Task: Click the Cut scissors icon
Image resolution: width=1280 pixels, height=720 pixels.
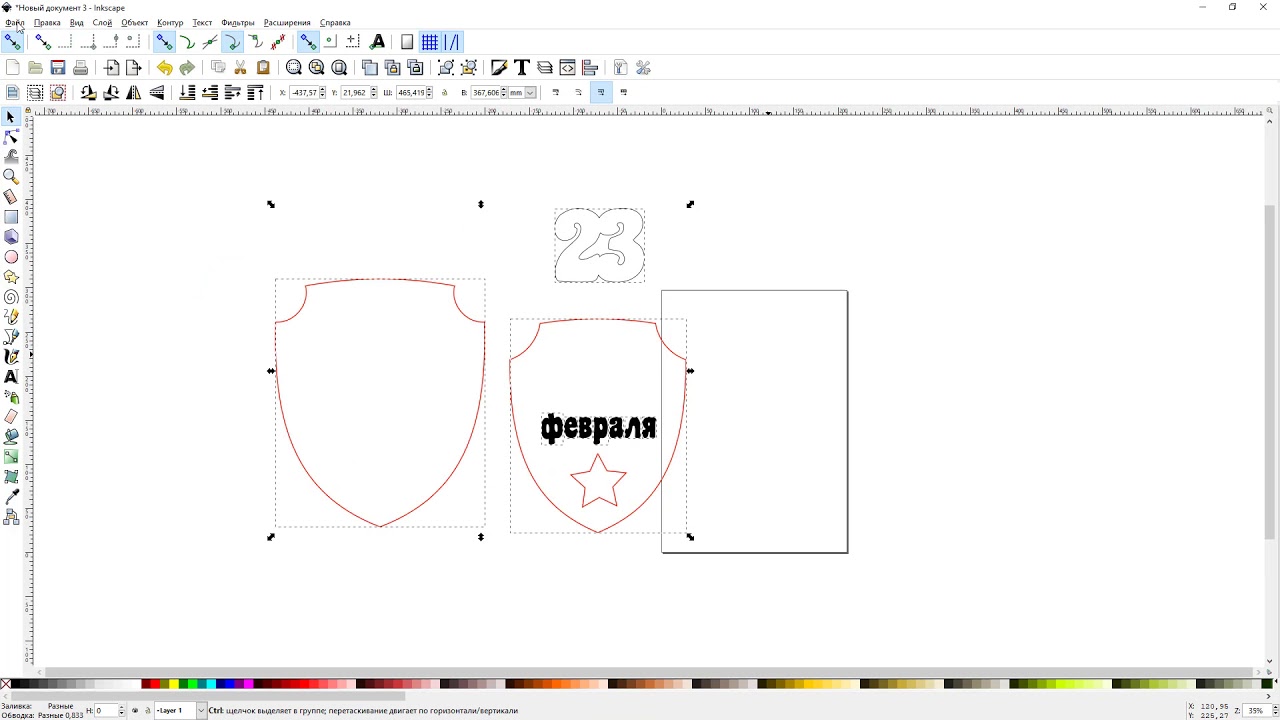Action: pyautogui.click(x=241, y=68)
